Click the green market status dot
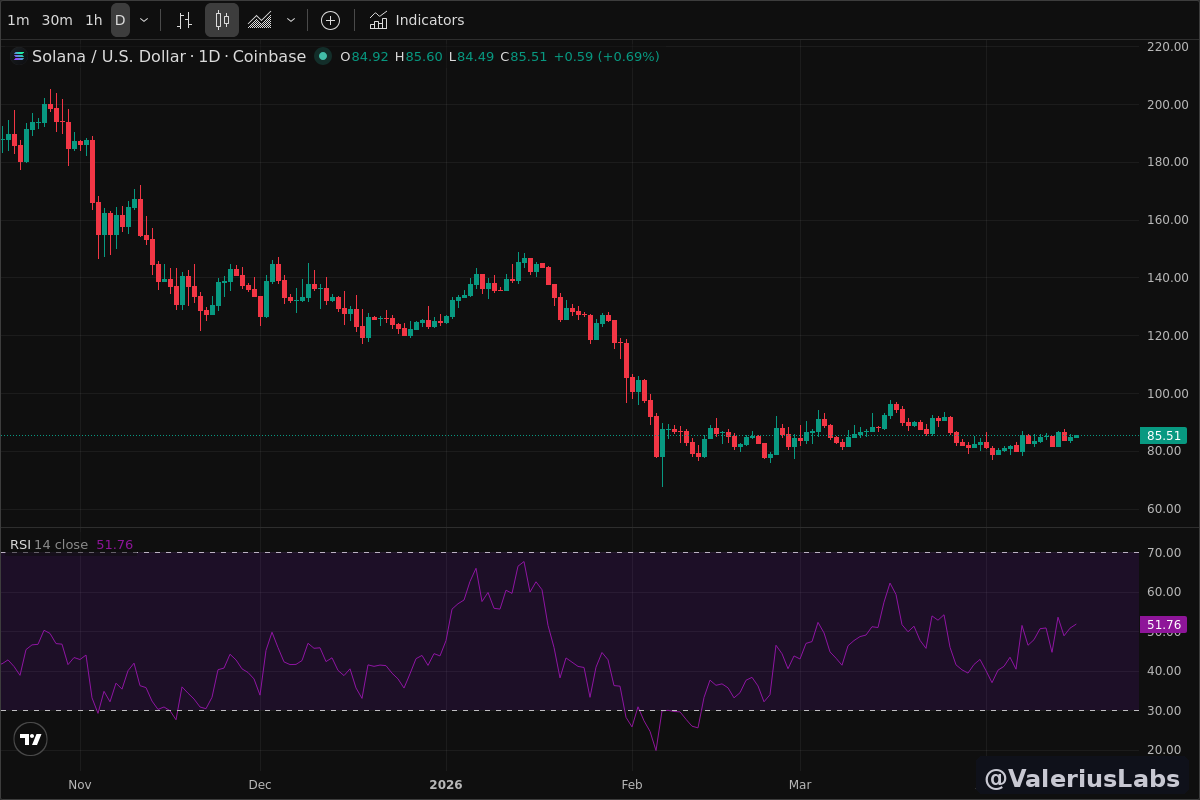 point(322,56)
